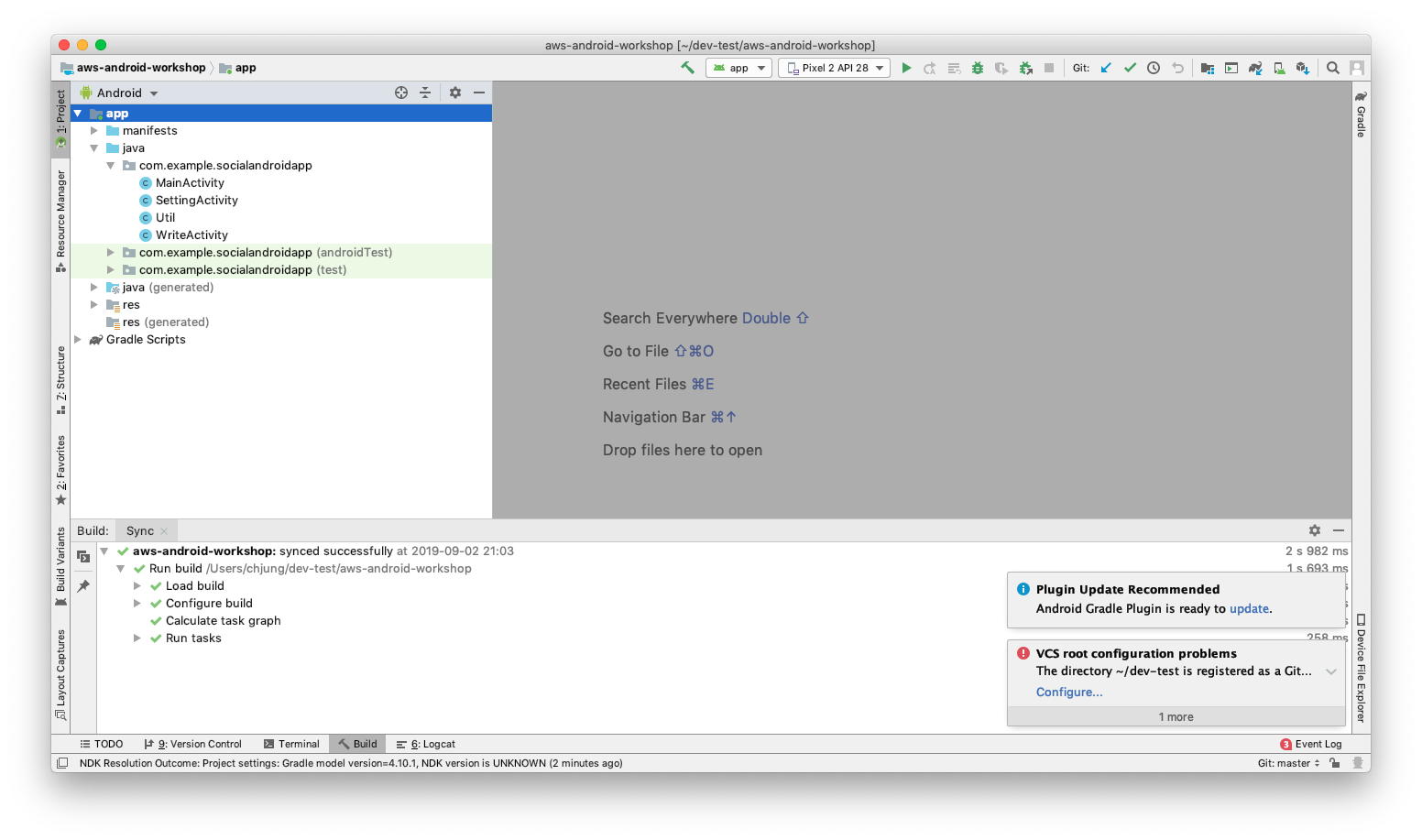Click Git Revert arrow icon
1422x840 pixels.
pyautogui.click(x=1178, y=68)
